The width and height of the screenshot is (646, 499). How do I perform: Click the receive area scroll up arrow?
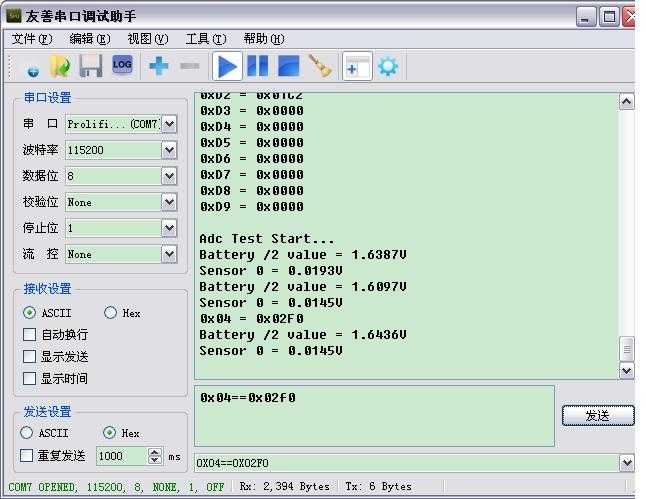pos(627,101)
